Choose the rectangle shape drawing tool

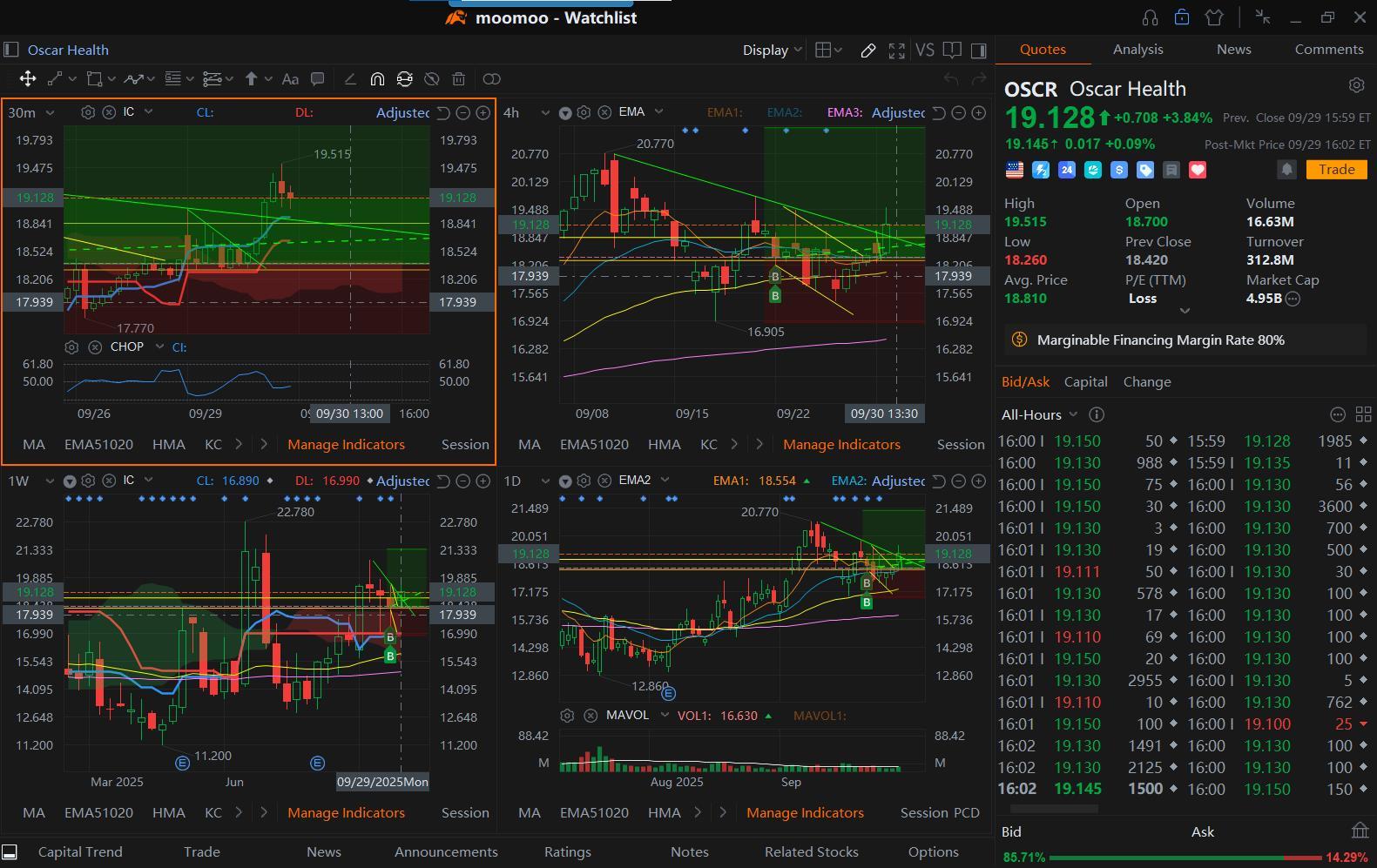pyautogui.click(x=95, y=79)
